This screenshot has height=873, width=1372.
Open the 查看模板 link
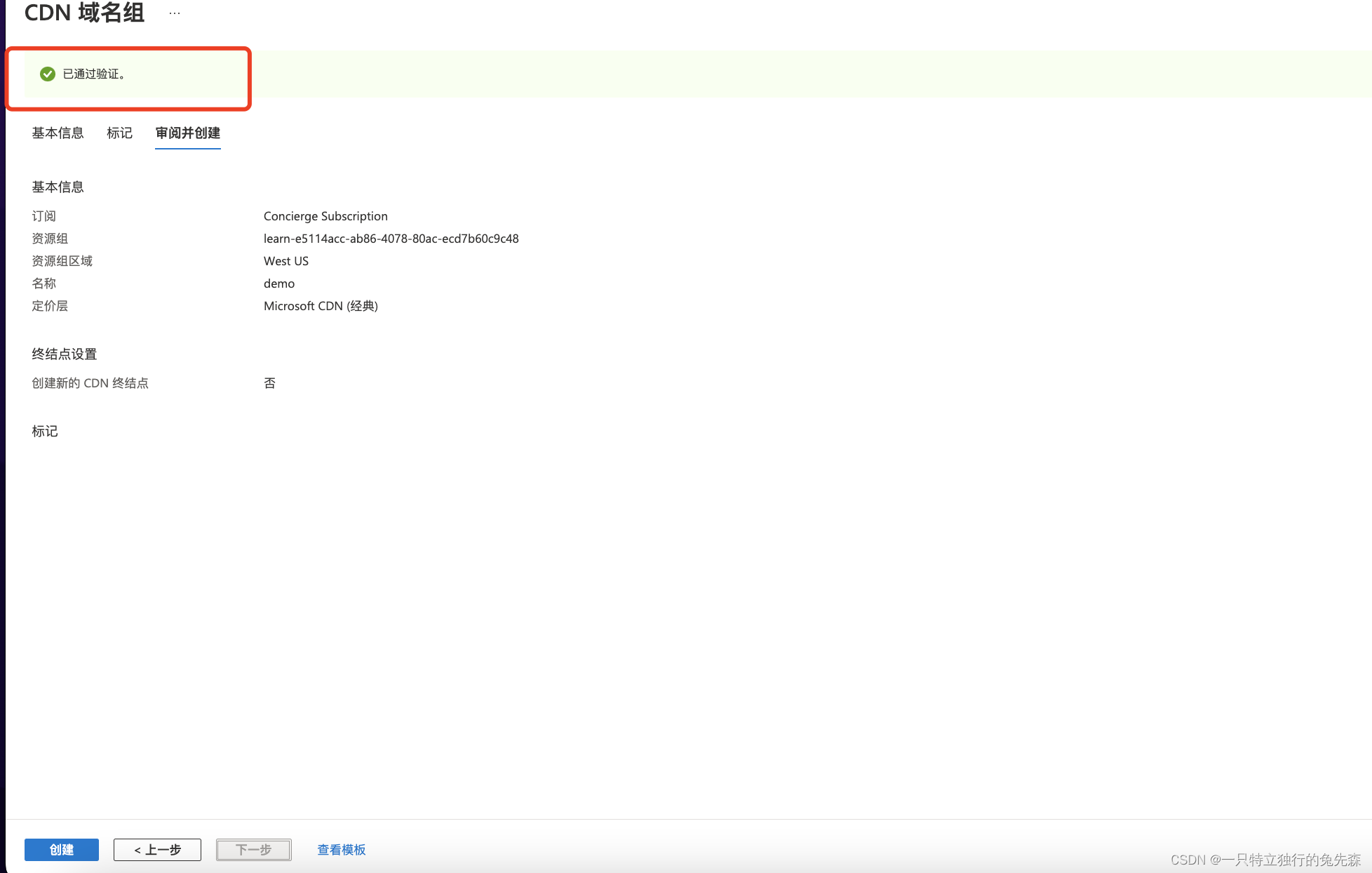click(x=341, y=849)
